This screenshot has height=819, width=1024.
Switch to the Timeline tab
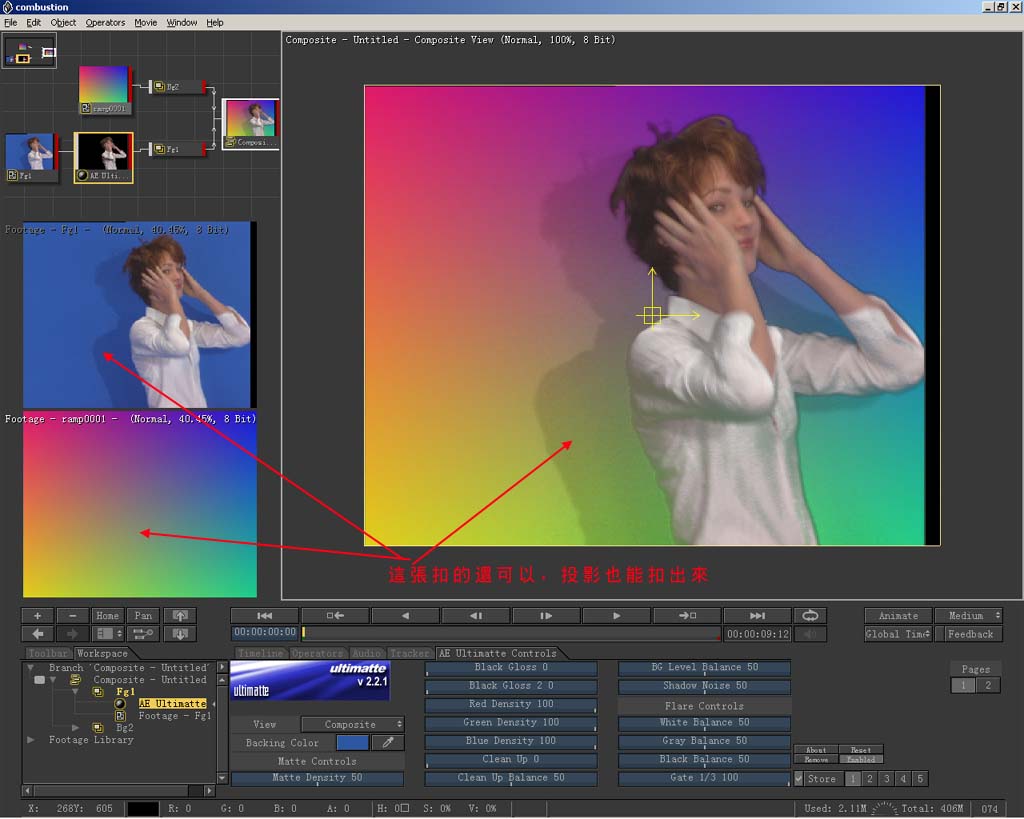(x=261, y=653)
